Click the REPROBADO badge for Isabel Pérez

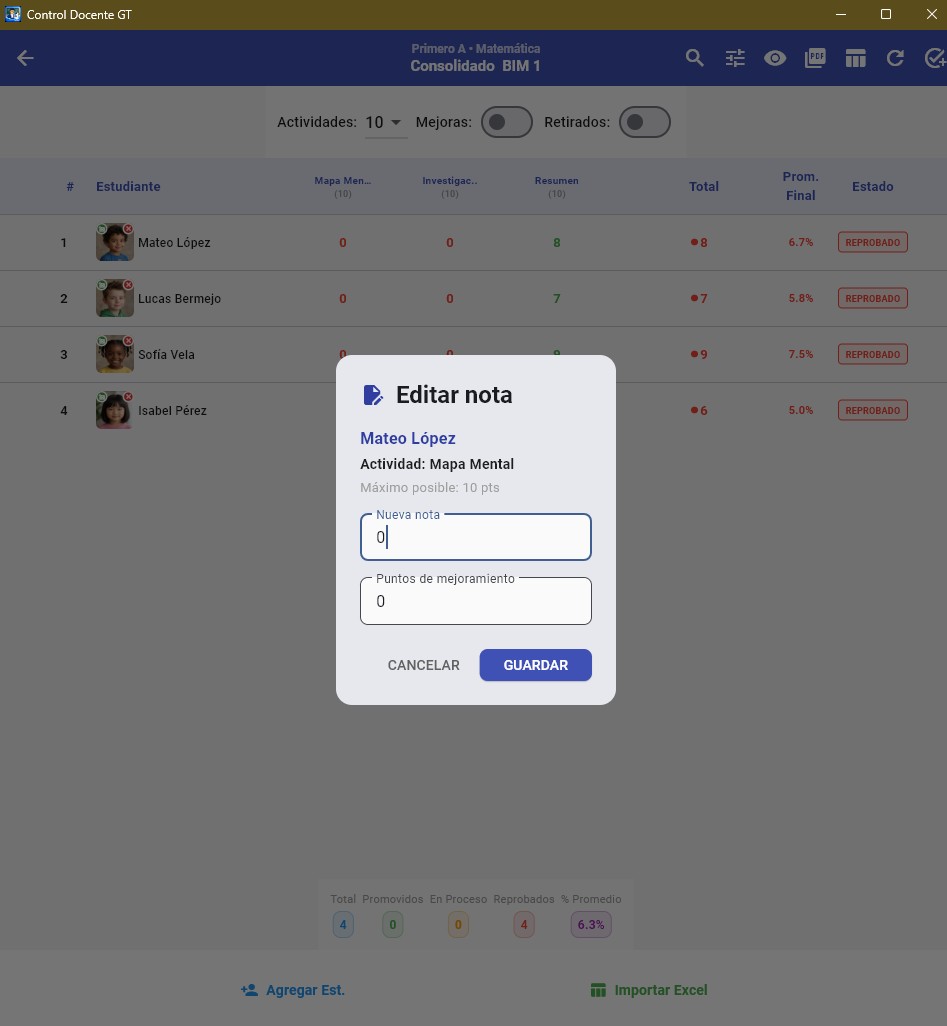point(872,410)
